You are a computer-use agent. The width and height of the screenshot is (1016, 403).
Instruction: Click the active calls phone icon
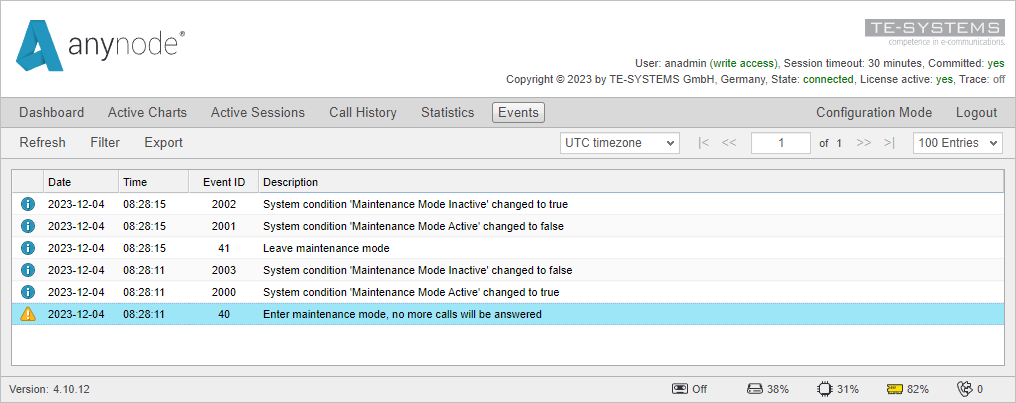(965, 389)
